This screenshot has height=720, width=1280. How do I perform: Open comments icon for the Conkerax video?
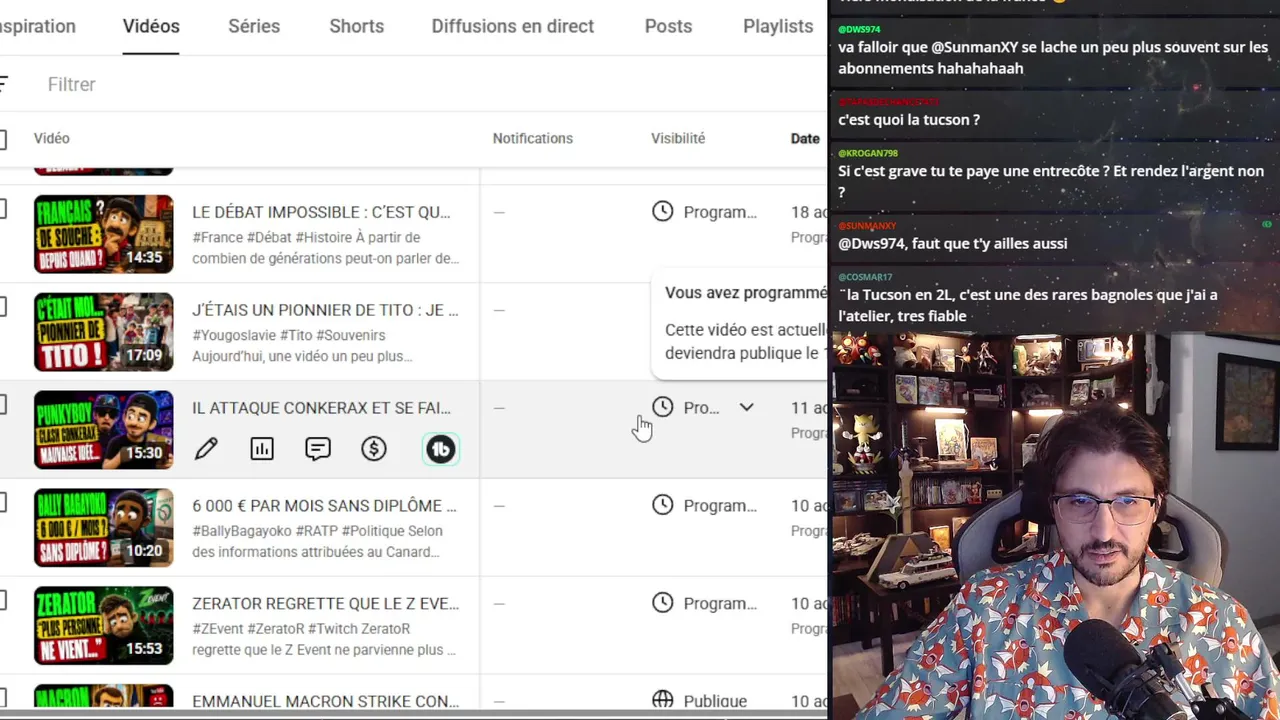[x=318, y=449]
